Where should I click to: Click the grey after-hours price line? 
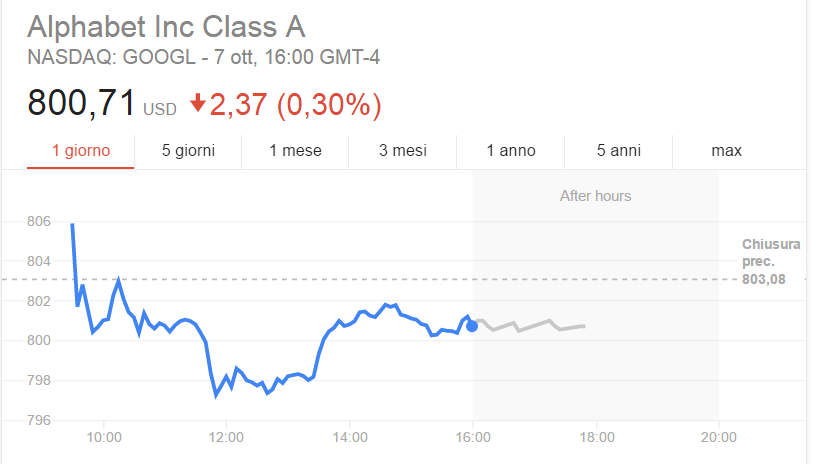click(530, 325)
